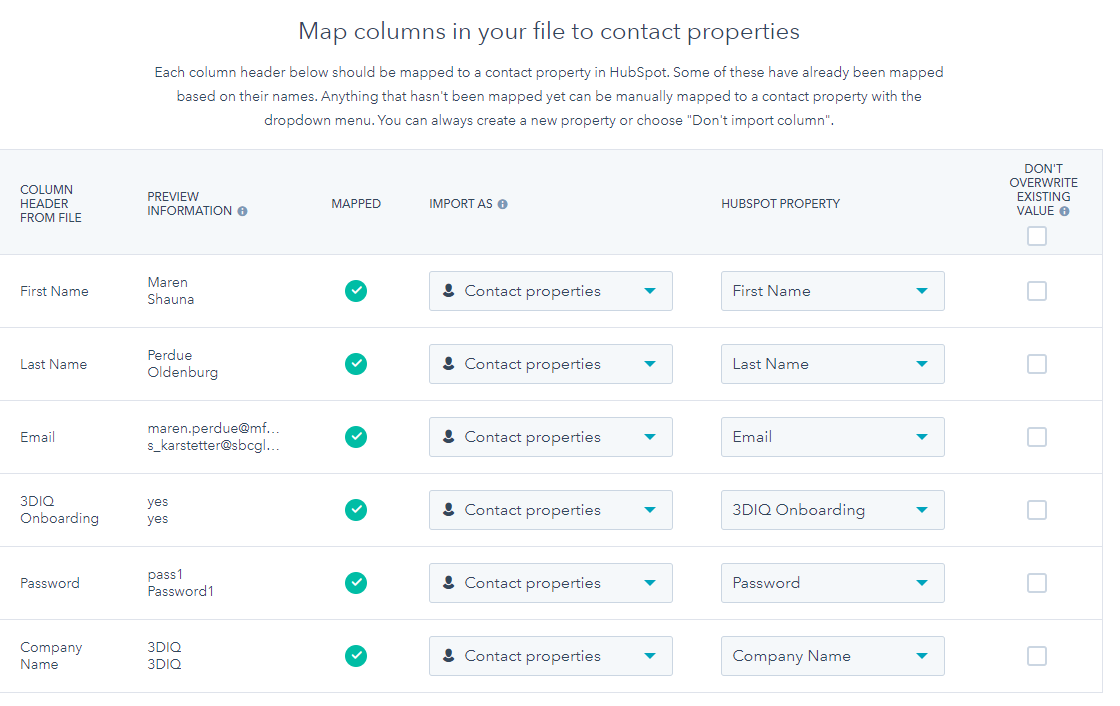The width and height of the screenshot is (1120, 706).
Task: Click the HubSpot Property column header
Action: (x=780, y=204)
